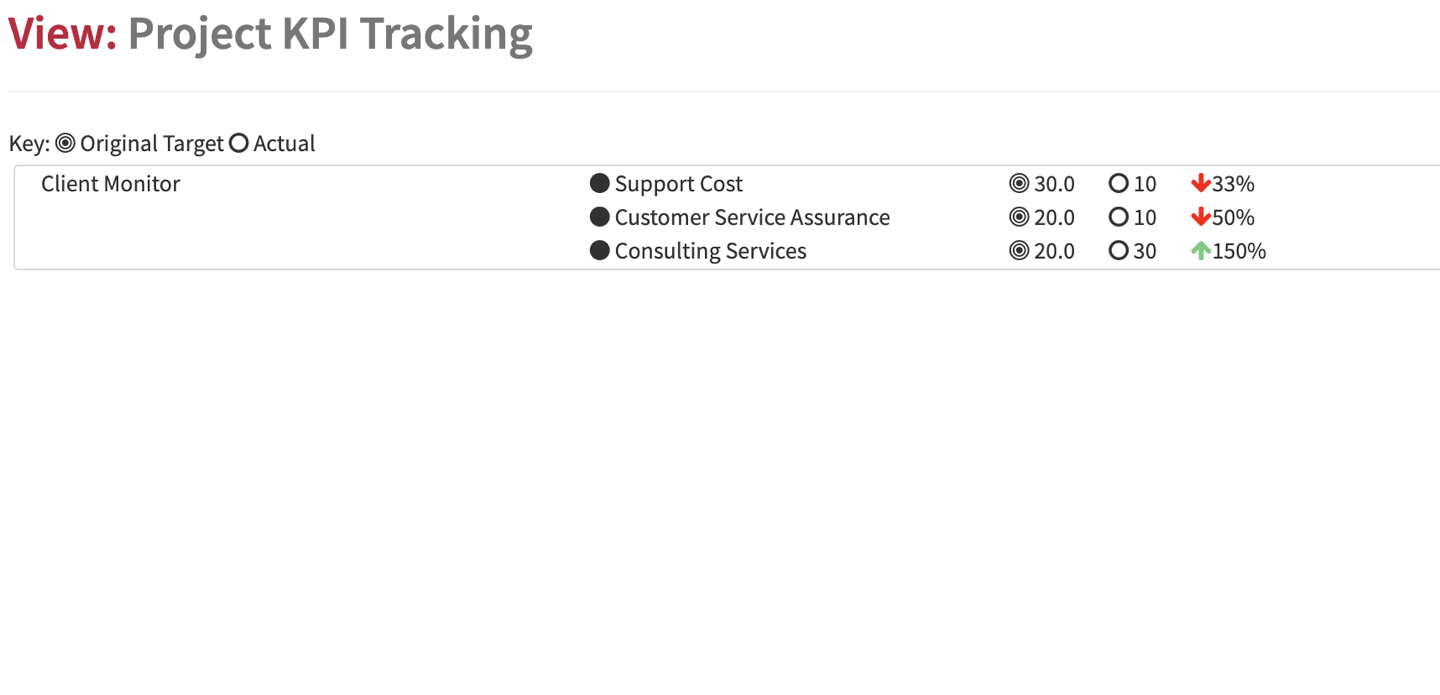Click the target icon beside Support Cost 30.0
This screenshot has height=695, width=1440.
1019,183
